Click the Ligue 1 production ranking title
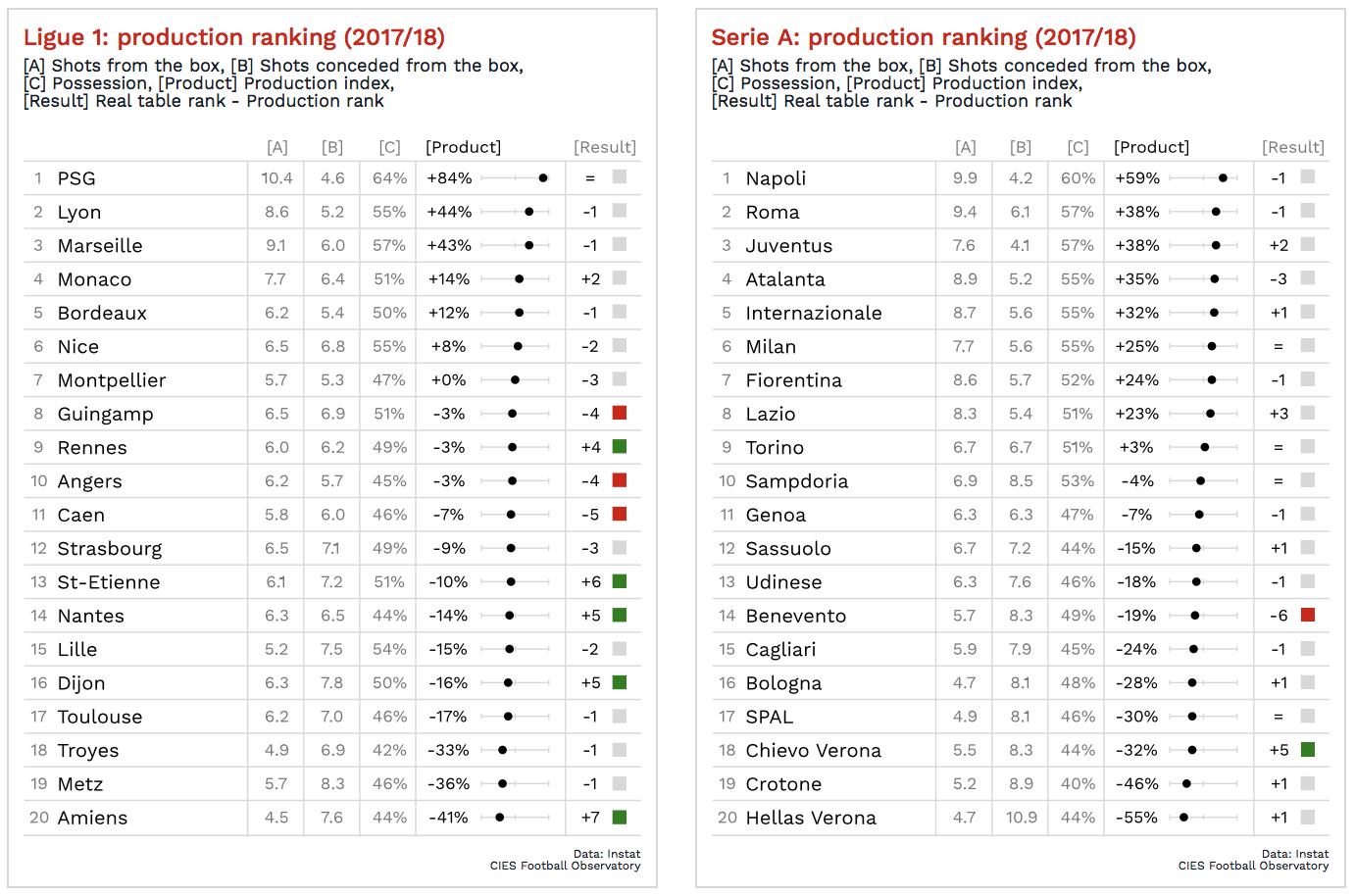The width and height of the screenshot is (1355, 896). click(234, 37)
